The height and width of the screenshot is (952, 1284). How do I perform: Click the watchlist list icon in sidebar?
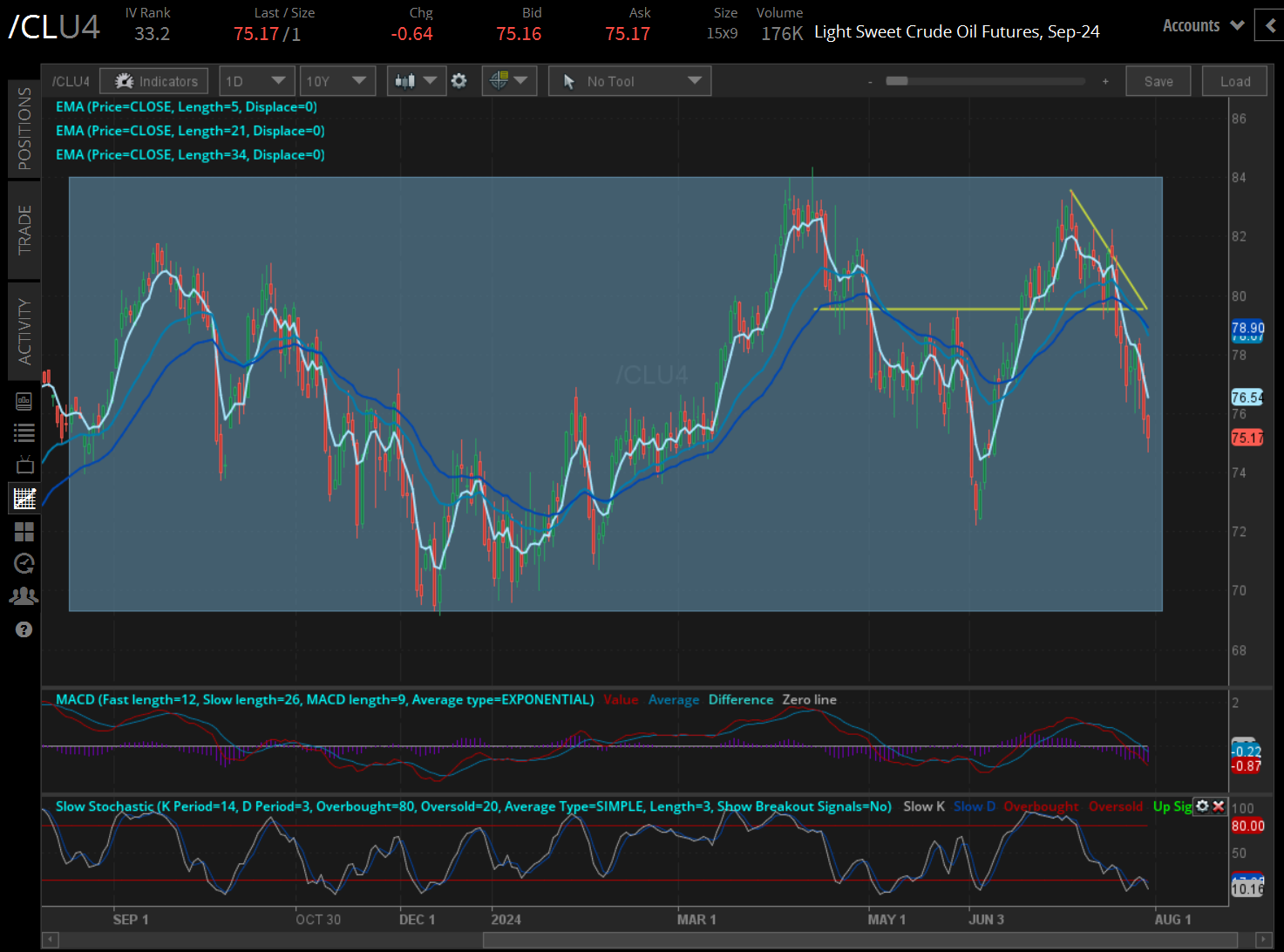click(24, 432)
